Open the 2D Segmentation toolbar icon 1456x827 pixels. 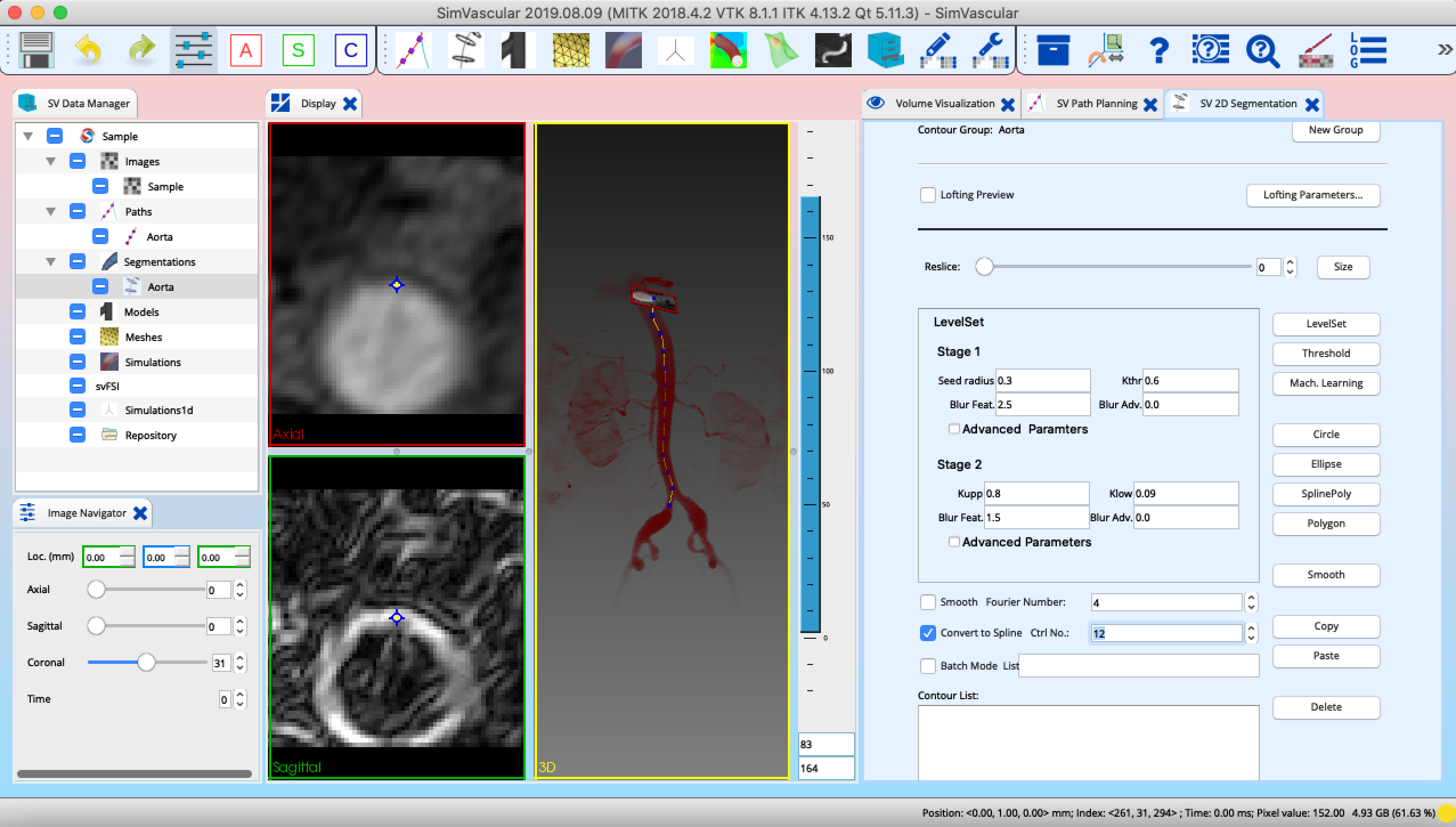[466, 51]
